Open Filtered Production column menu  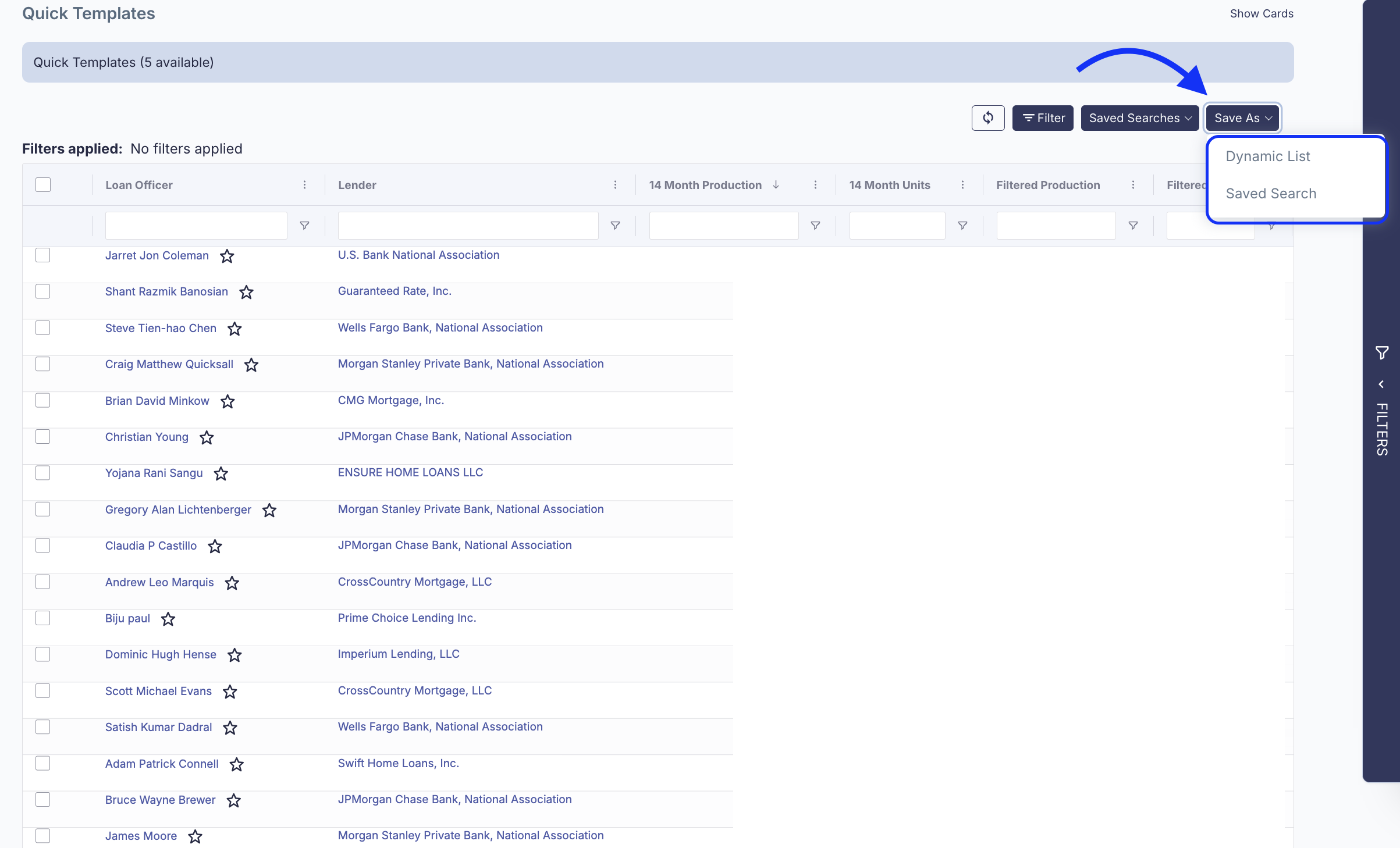click(x=1133, y=185)
